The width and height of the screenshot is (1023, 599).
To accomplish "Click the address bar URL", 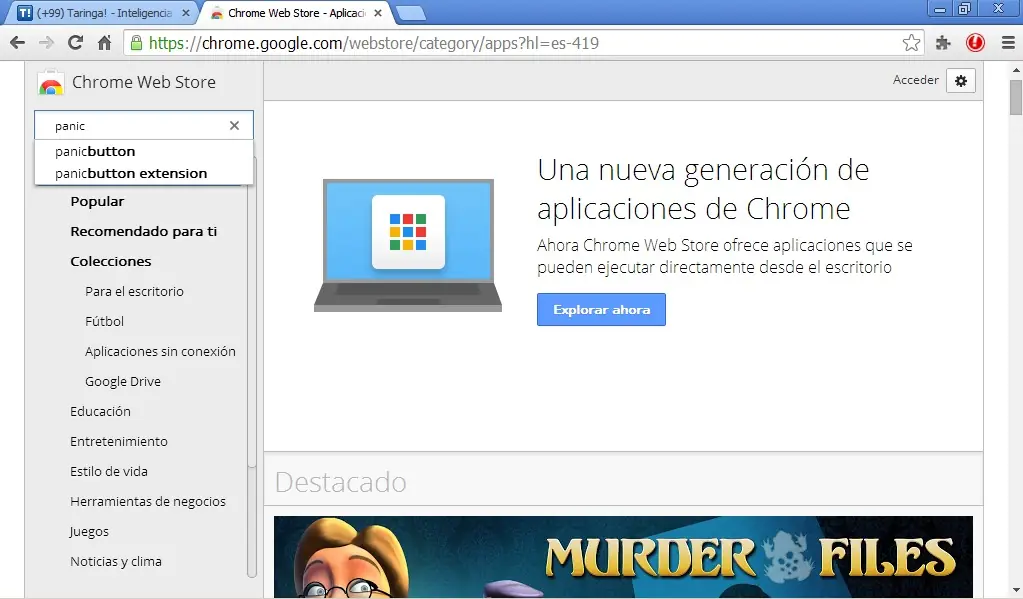I will point(374,43).
